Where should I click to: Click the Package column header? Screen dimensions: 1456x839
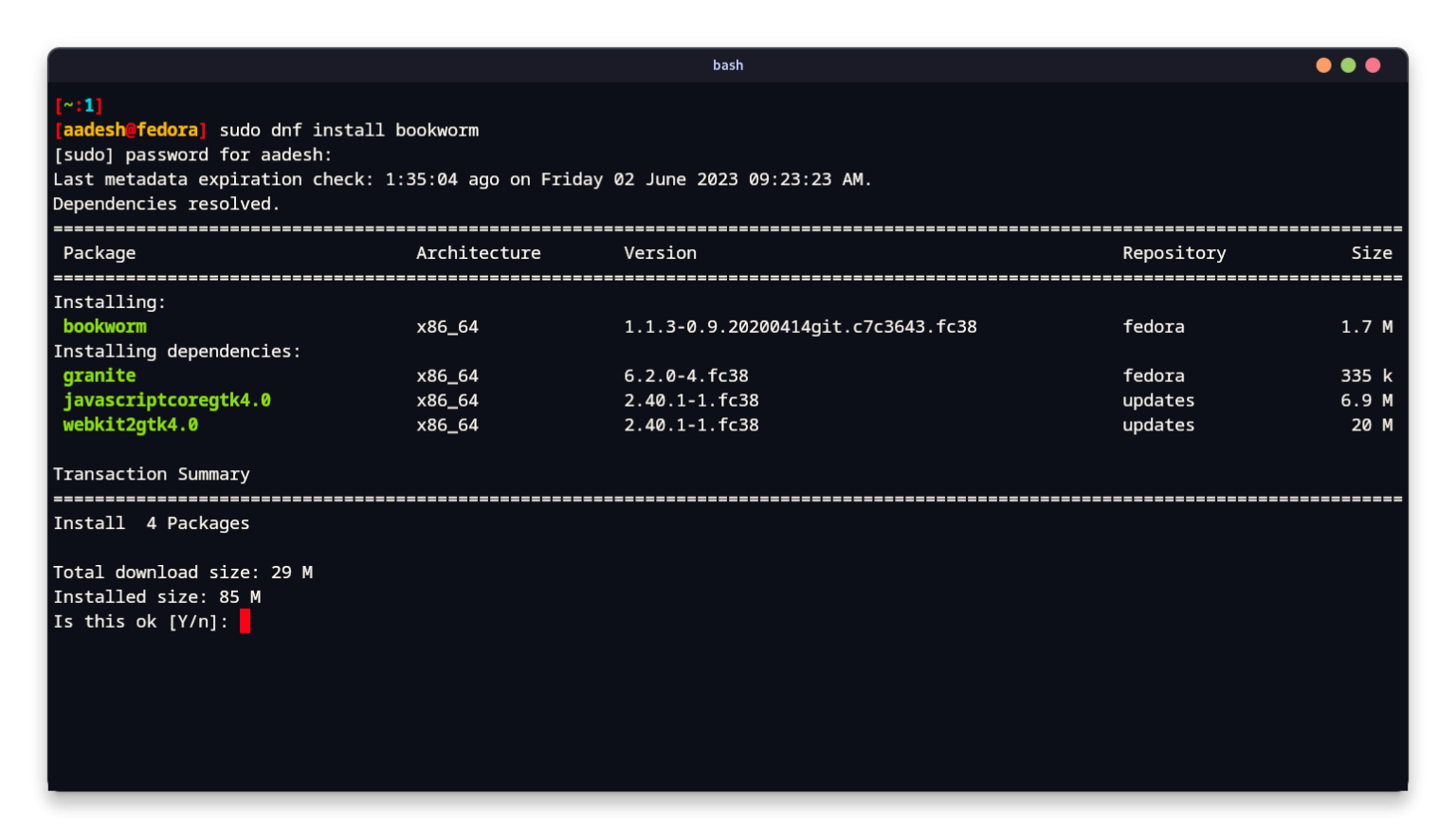click(x=99, y=252)
